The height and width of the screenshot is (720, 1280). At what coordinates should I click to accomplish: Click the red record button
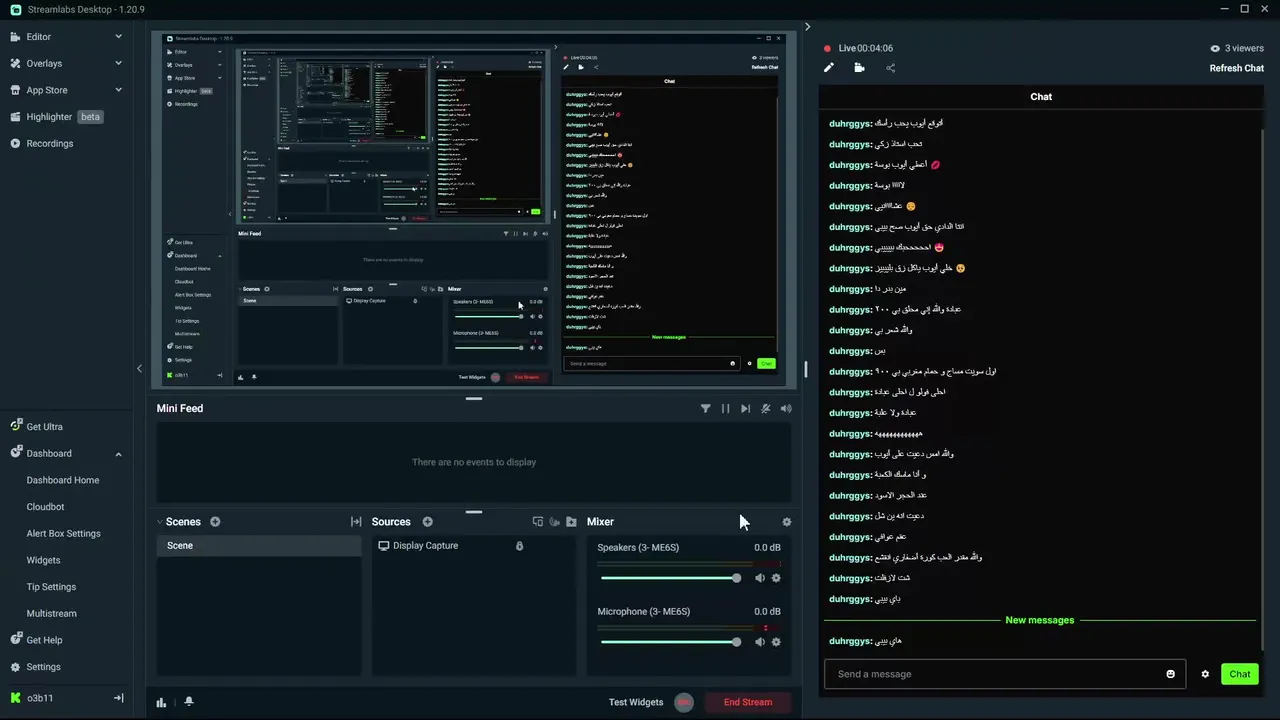(684, 702)
